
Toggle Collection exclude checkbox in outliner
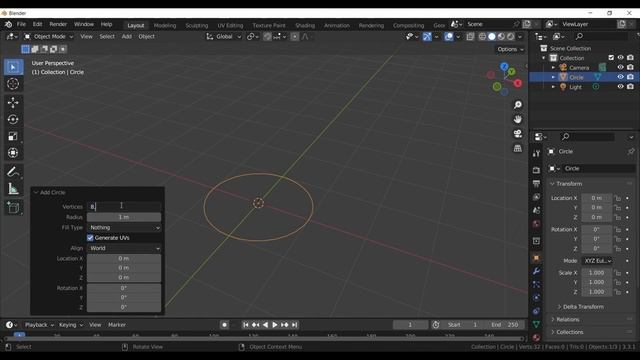point(611,58)
